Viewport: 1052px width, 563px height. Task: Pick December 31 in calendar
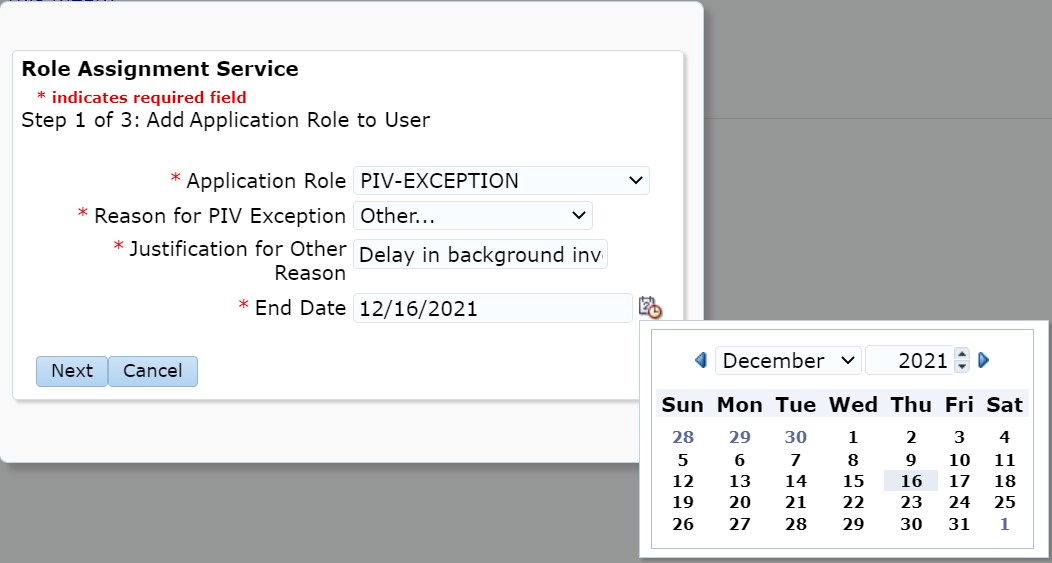tap(959, 524)
